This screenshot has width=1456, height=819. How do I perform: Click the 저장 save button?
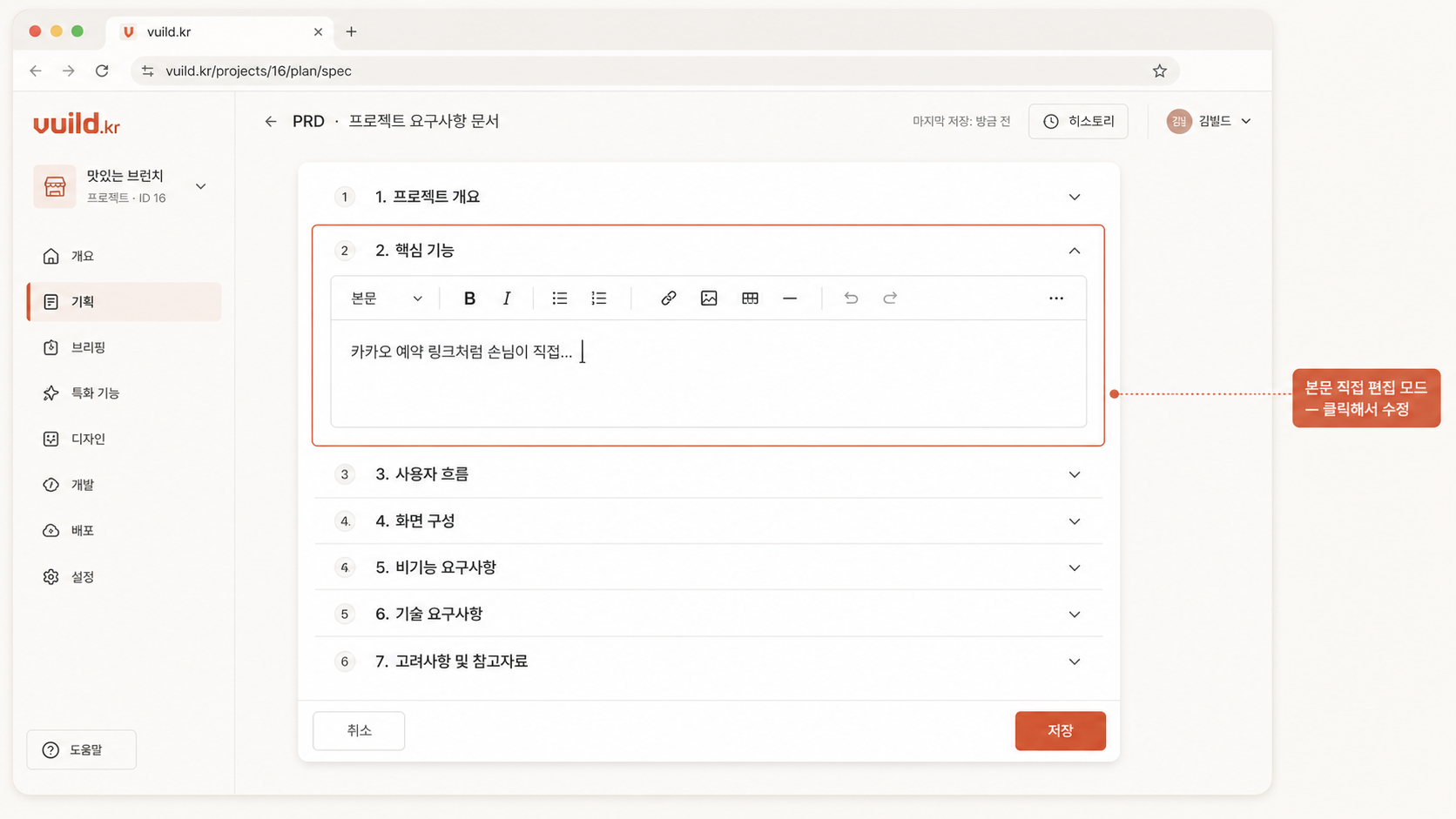point(1061,731)
